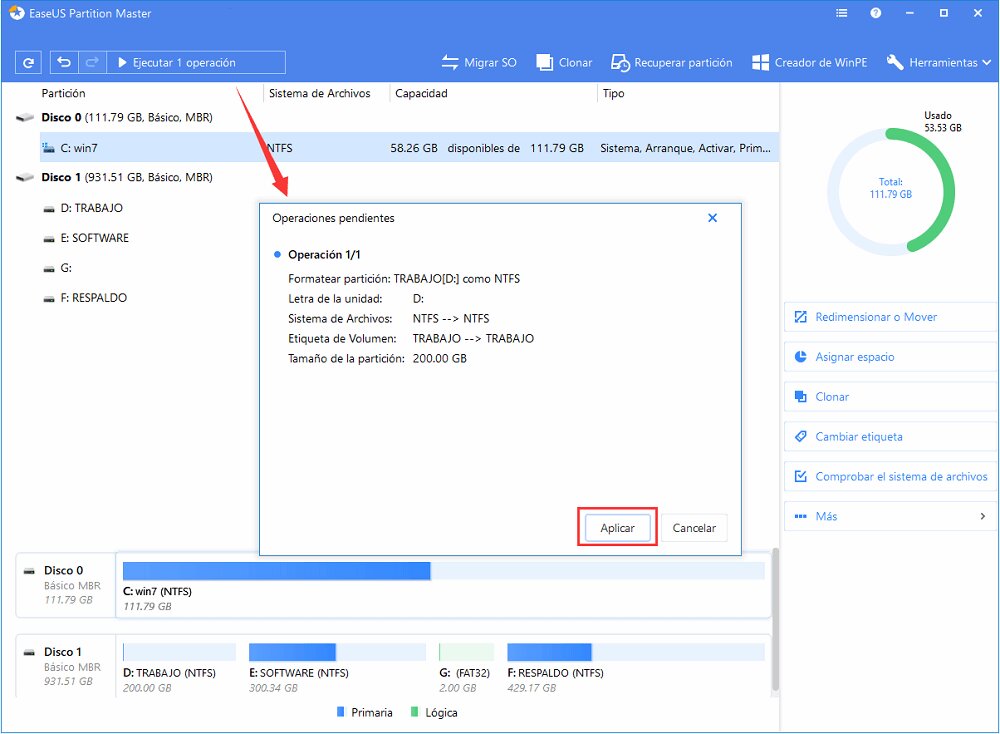
Task: Select Clonar in the side panel
Action: [890, 397]
